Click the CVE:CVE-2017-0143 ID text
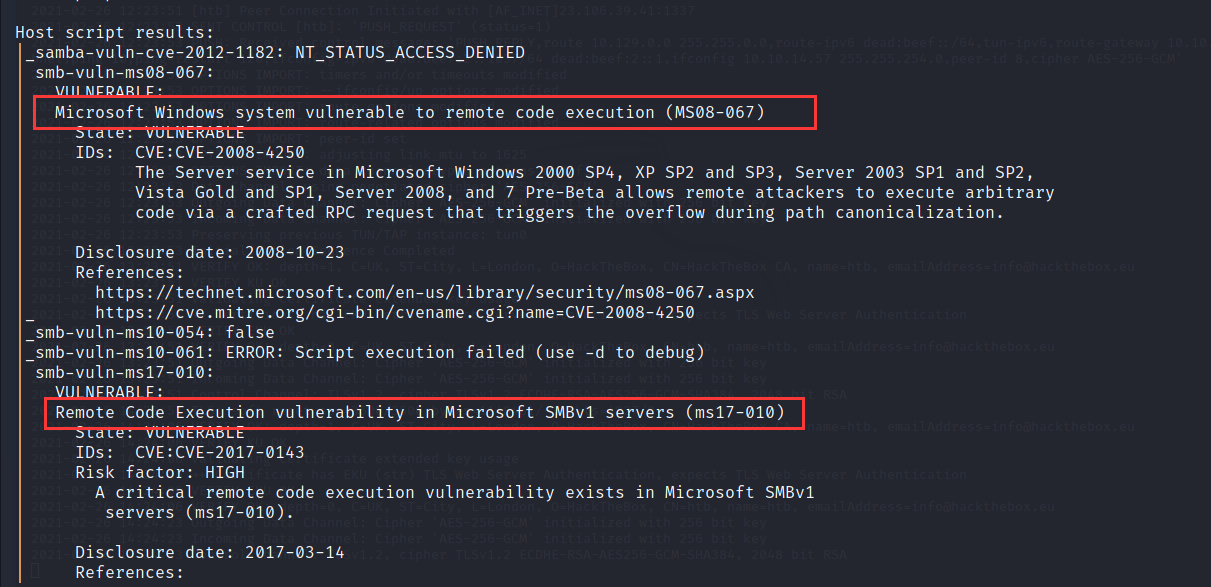Viewport: 1211px width, 587px height. click(x=219, y=452)
